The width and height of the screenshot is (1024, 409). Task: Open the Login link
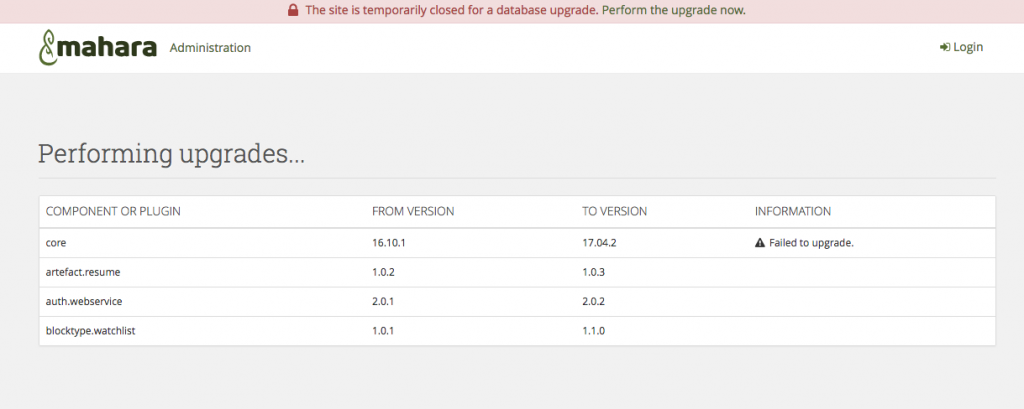click(961, 47)
